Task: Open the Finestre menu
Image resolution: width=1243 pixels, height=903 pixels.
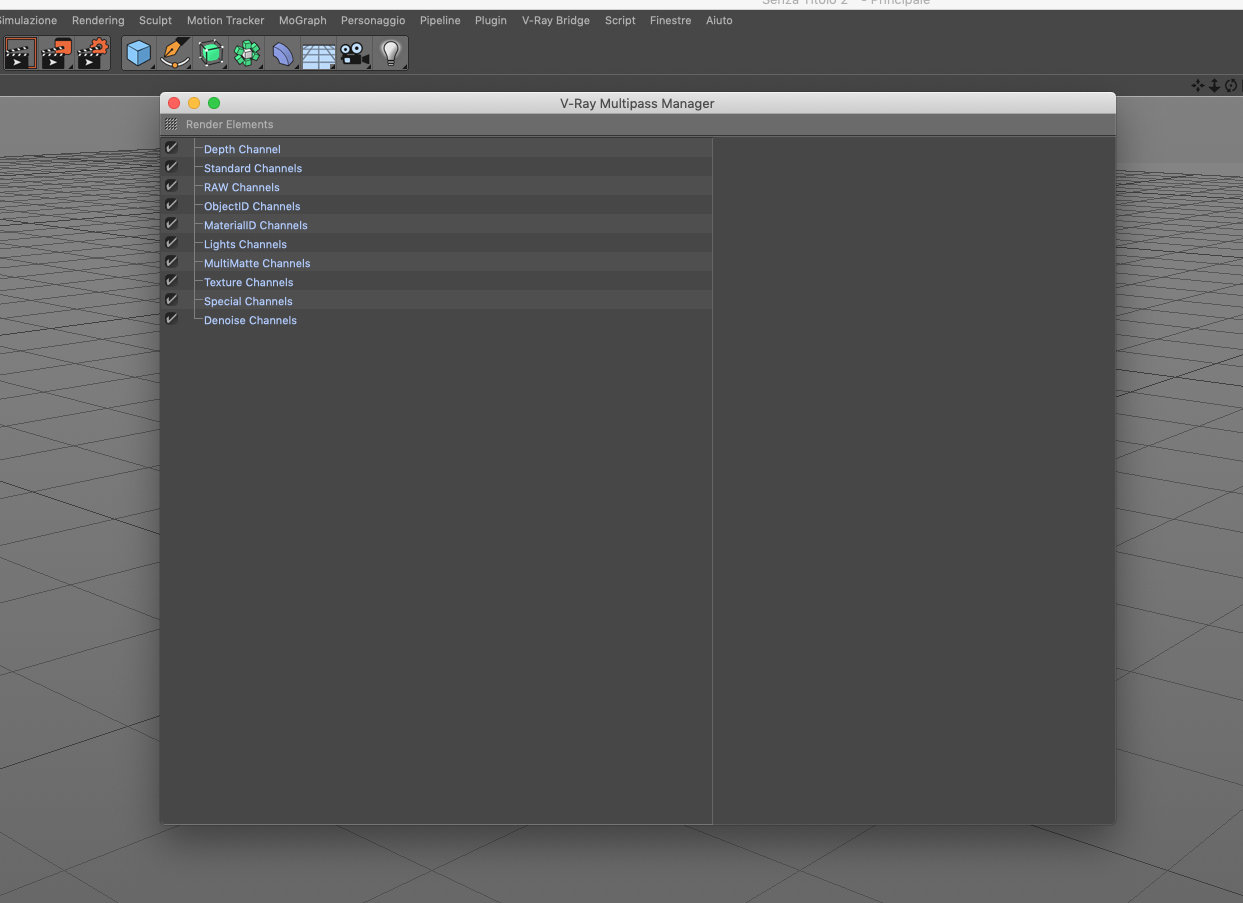Action: (x=670, y=20)
